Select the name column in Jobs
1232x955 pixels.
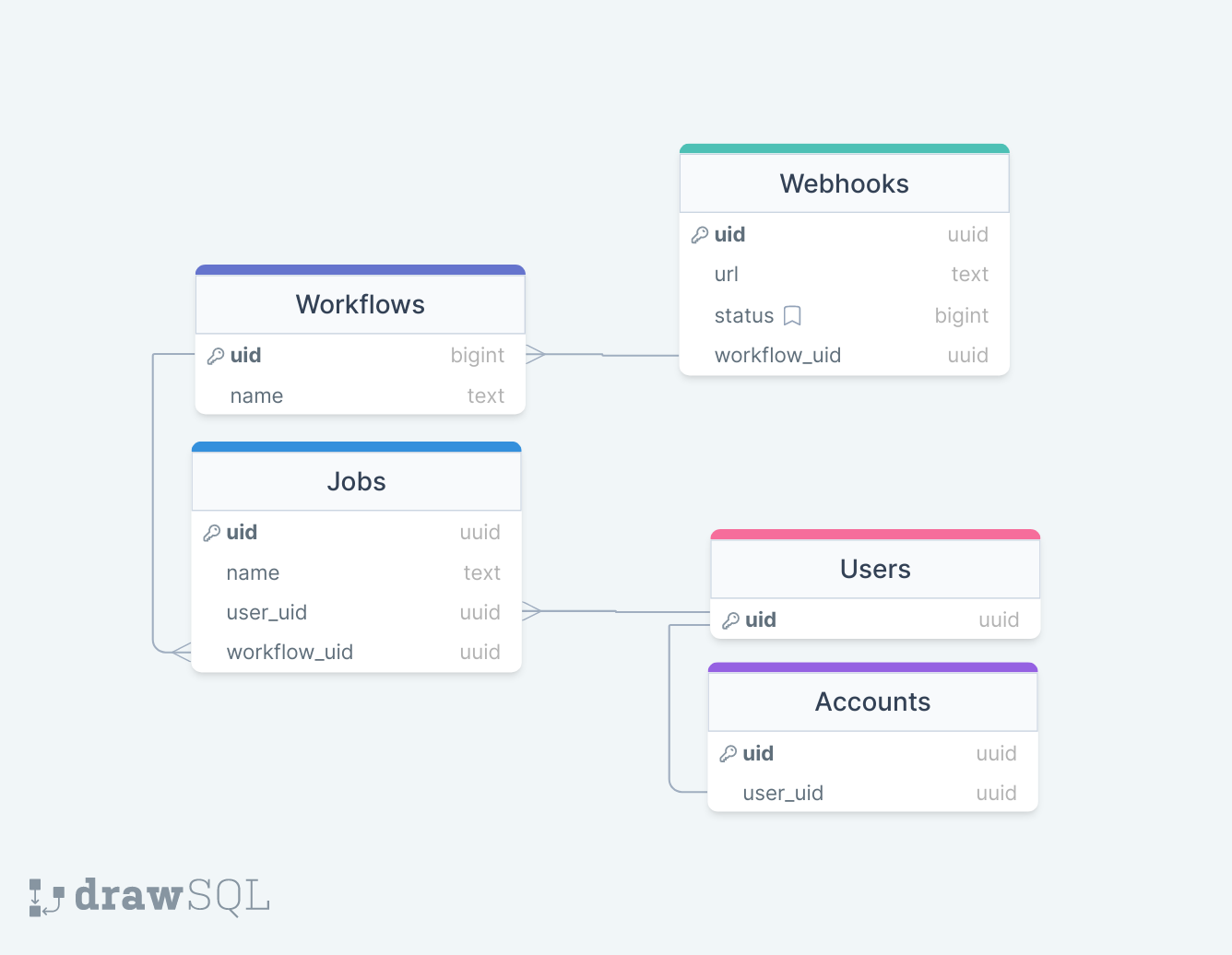coord(357,573)
